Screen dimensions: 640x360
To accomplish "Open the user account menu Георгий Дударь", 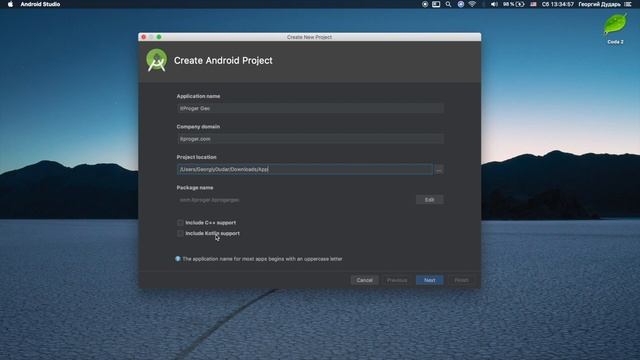I will point(599,4).
